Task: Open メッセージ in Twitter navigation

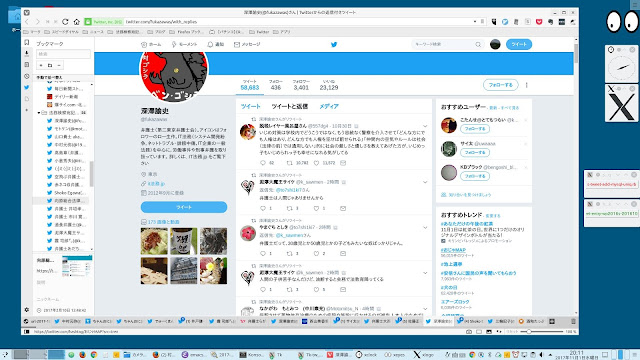Action: click(x=247, y=44)
